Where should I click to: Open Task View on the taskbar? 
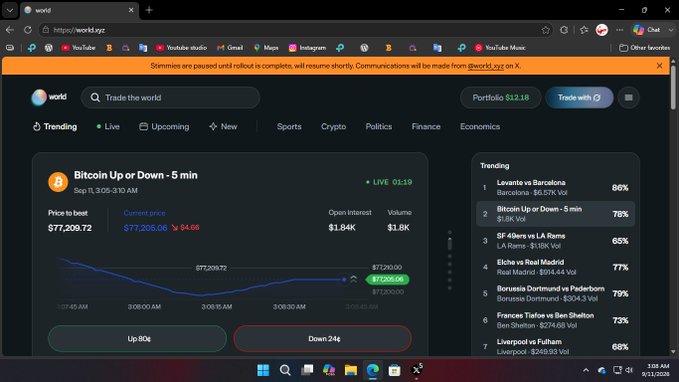click(307, 370)
